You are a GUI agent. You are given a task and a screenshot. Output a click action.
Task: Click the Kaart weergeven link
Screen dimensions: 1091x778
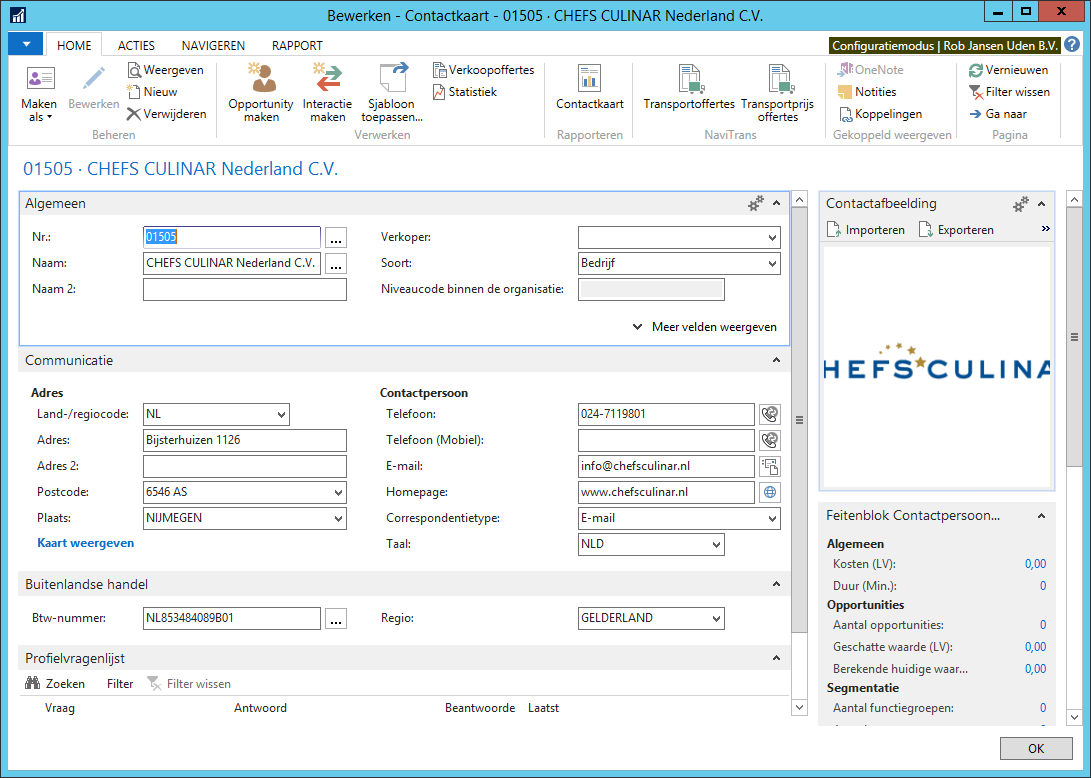coord(86,543)
